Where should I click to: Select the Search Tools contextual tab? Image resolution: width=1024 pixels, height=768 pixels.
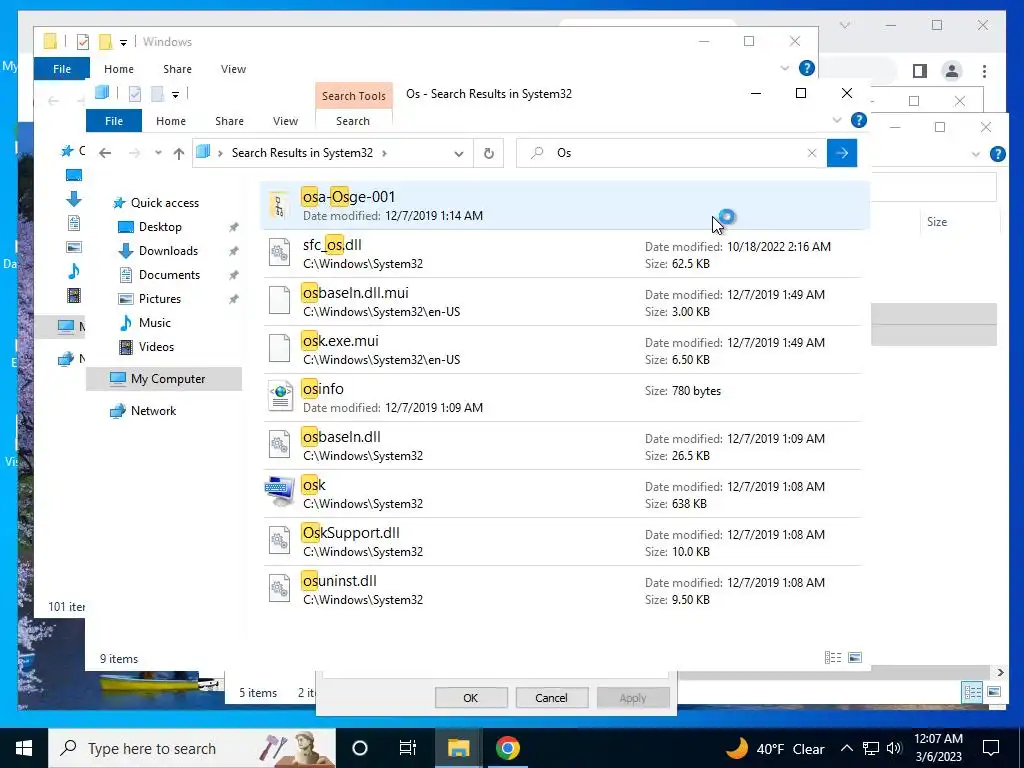click(x=354, y=96)
